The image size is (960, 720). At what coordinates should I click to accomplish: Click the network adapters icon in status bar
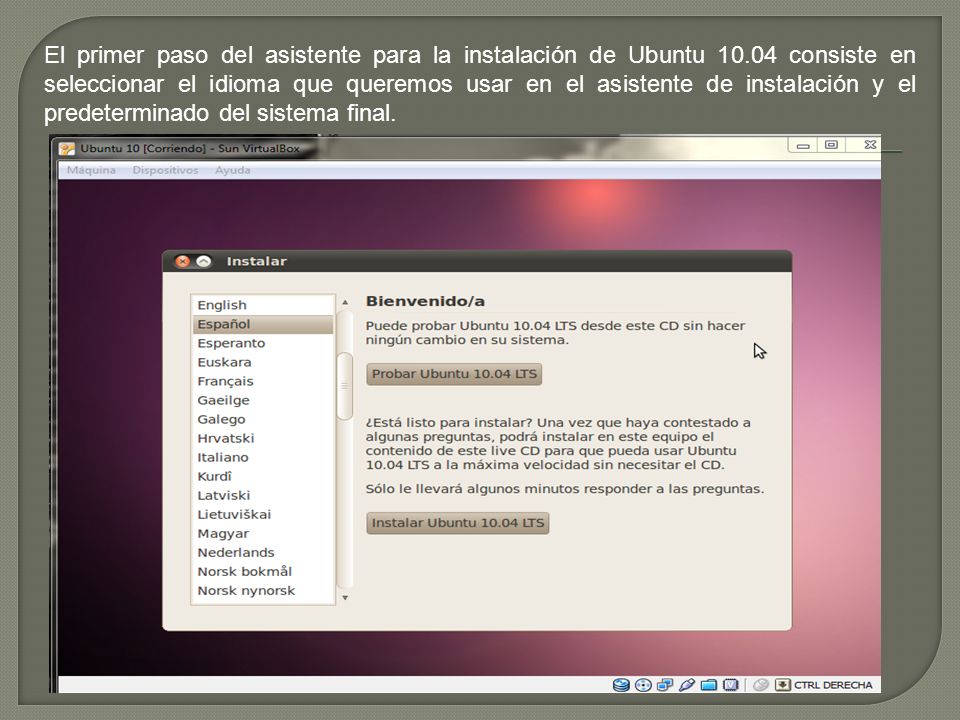tap(665, 685)
